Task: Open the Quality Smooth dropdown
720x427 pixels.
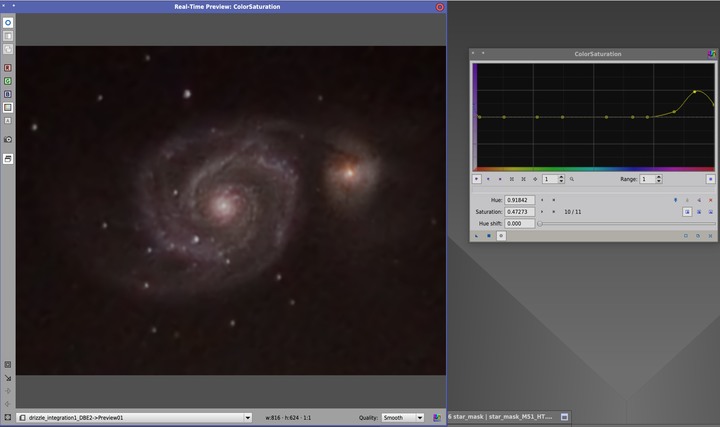Action: [x=403, y=417]
